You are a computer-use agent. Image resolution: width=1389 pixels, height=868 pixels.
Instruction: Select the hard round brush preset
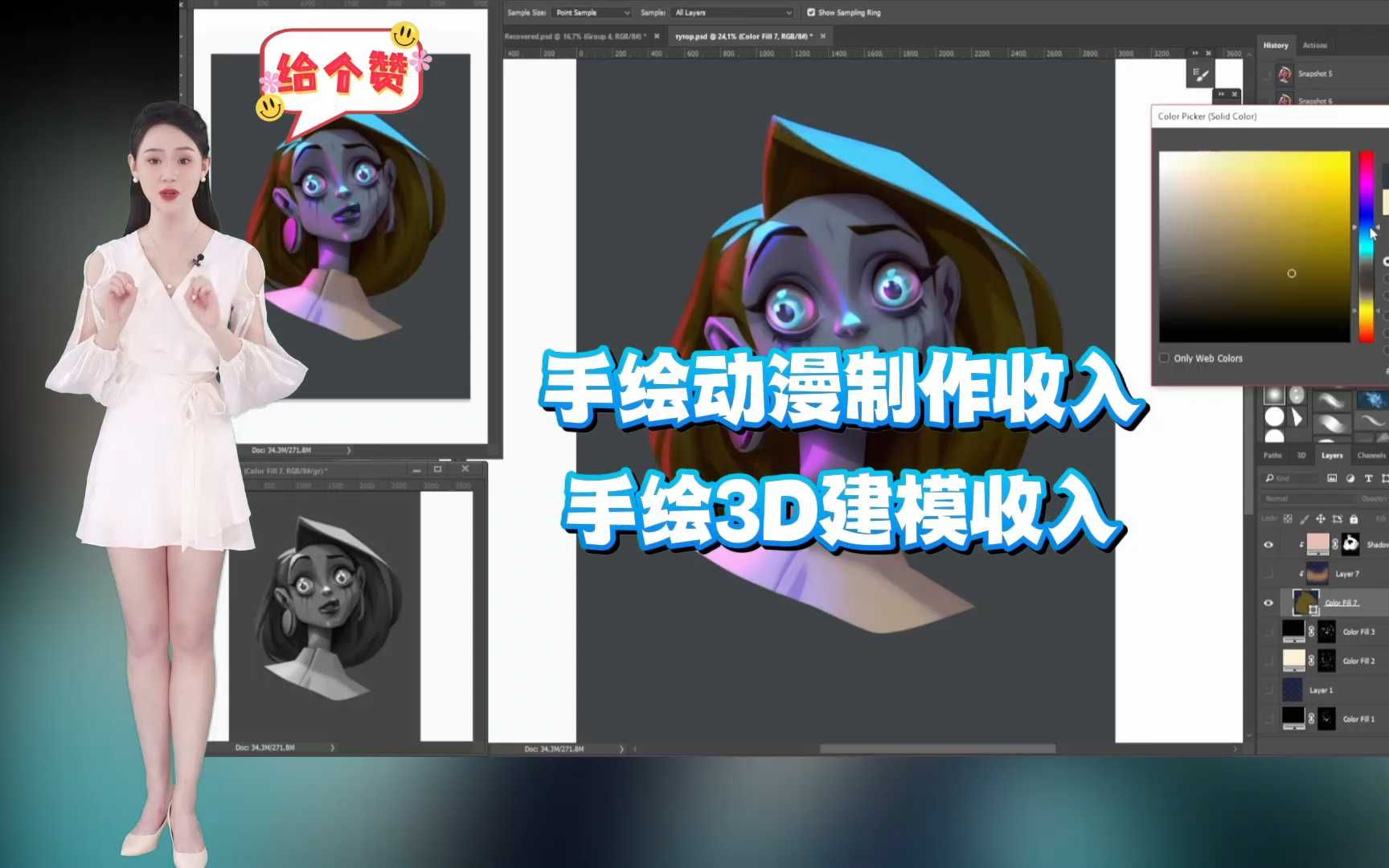(x=1274, y=417)
